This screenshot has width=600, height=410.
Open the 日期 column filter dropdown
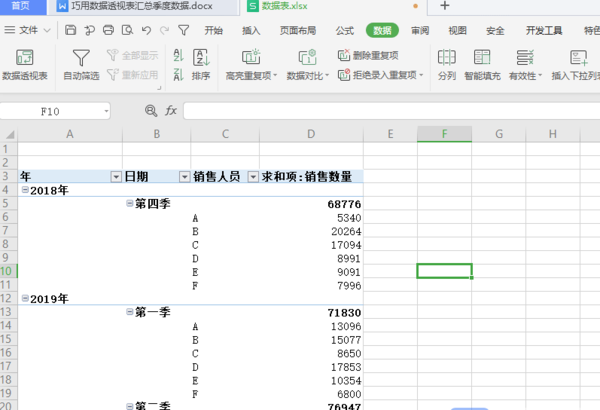(x=183, y=177)
